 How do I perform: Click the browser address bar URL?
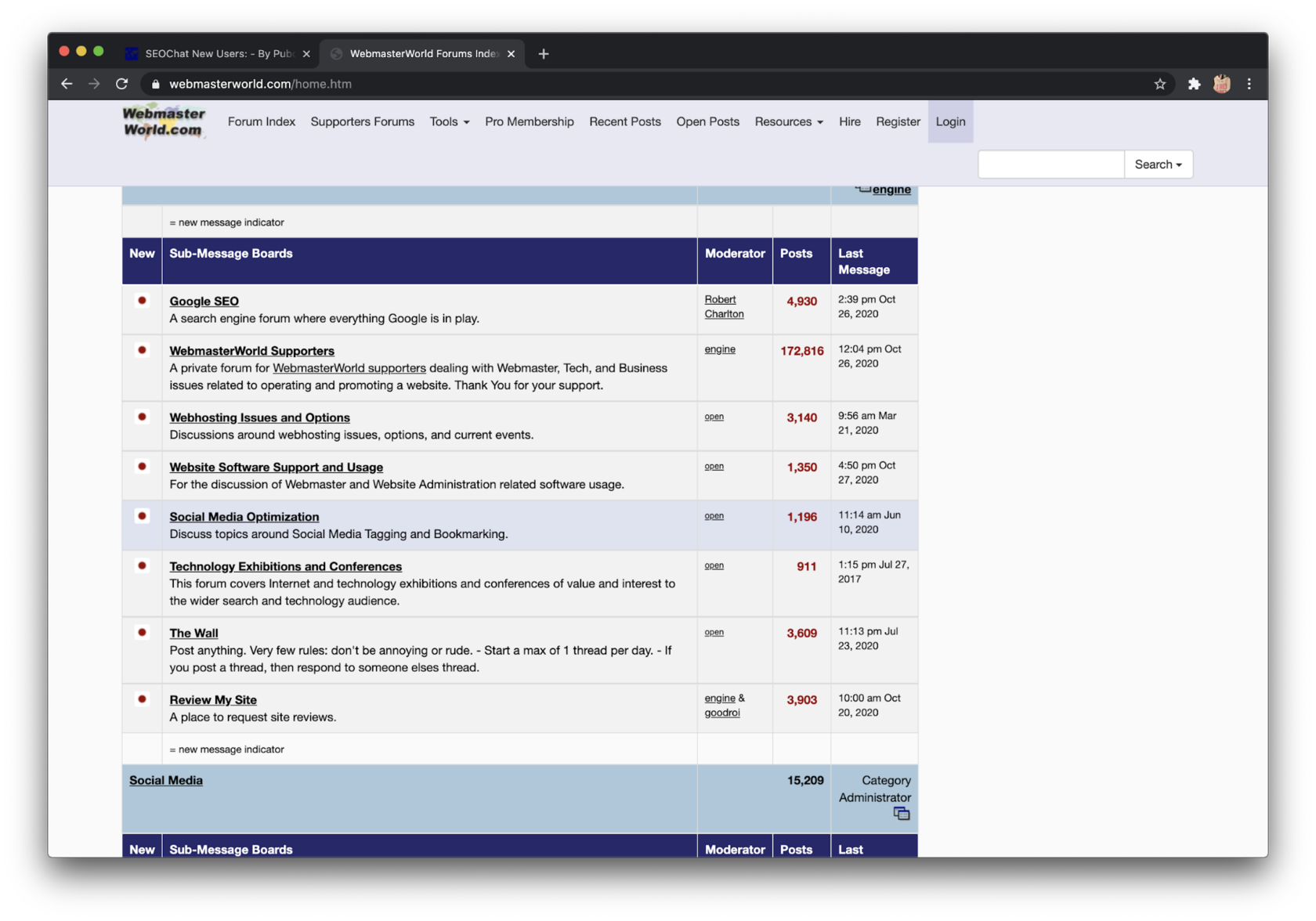coord(260,84)
